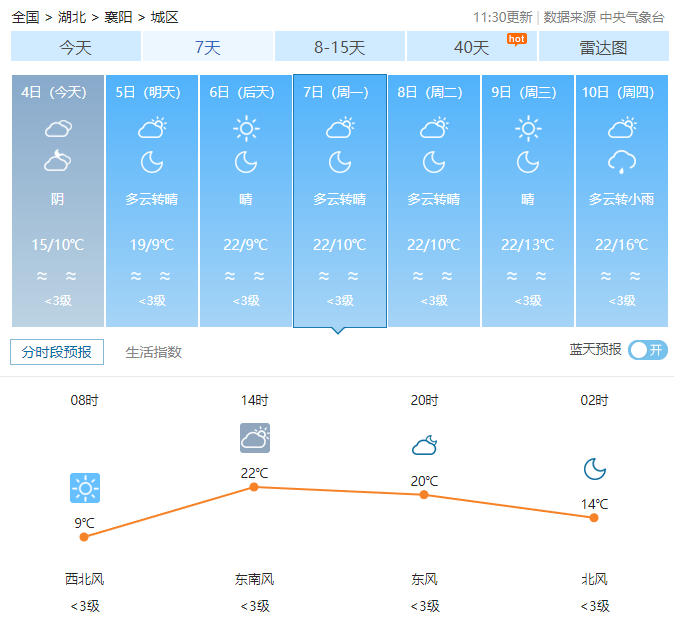Click the 全国 breadcrumb link
The width and height of the screenshot is (674, 638).
click(26, 17)
